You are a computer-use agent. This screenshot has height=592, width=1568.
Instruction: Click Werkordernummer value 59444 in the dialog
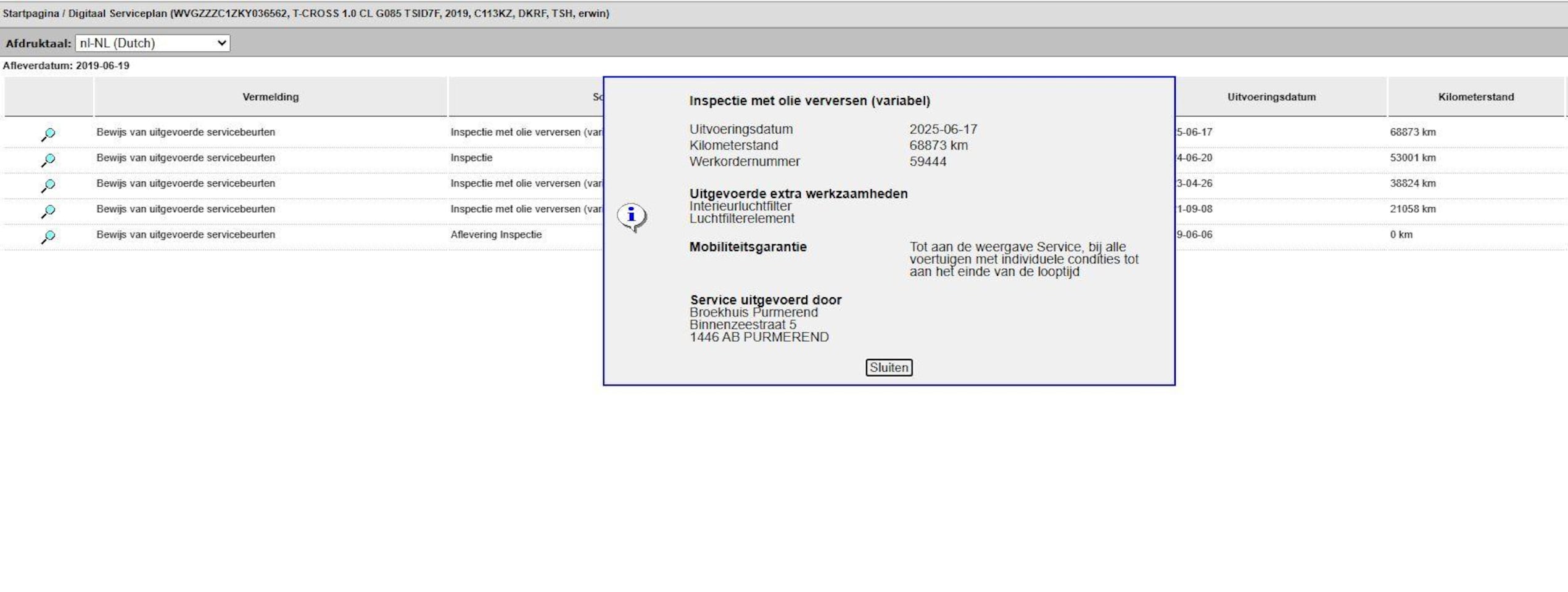[x=927, y=162]
